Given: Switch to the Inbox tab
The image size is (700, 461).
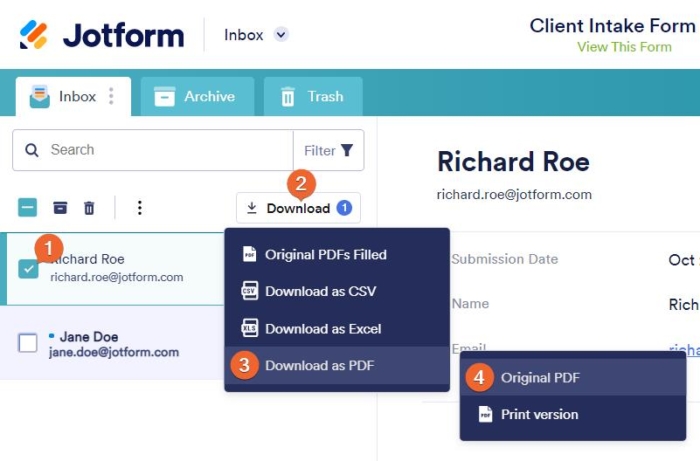Looking at the screenshot, I should (73, 96).
